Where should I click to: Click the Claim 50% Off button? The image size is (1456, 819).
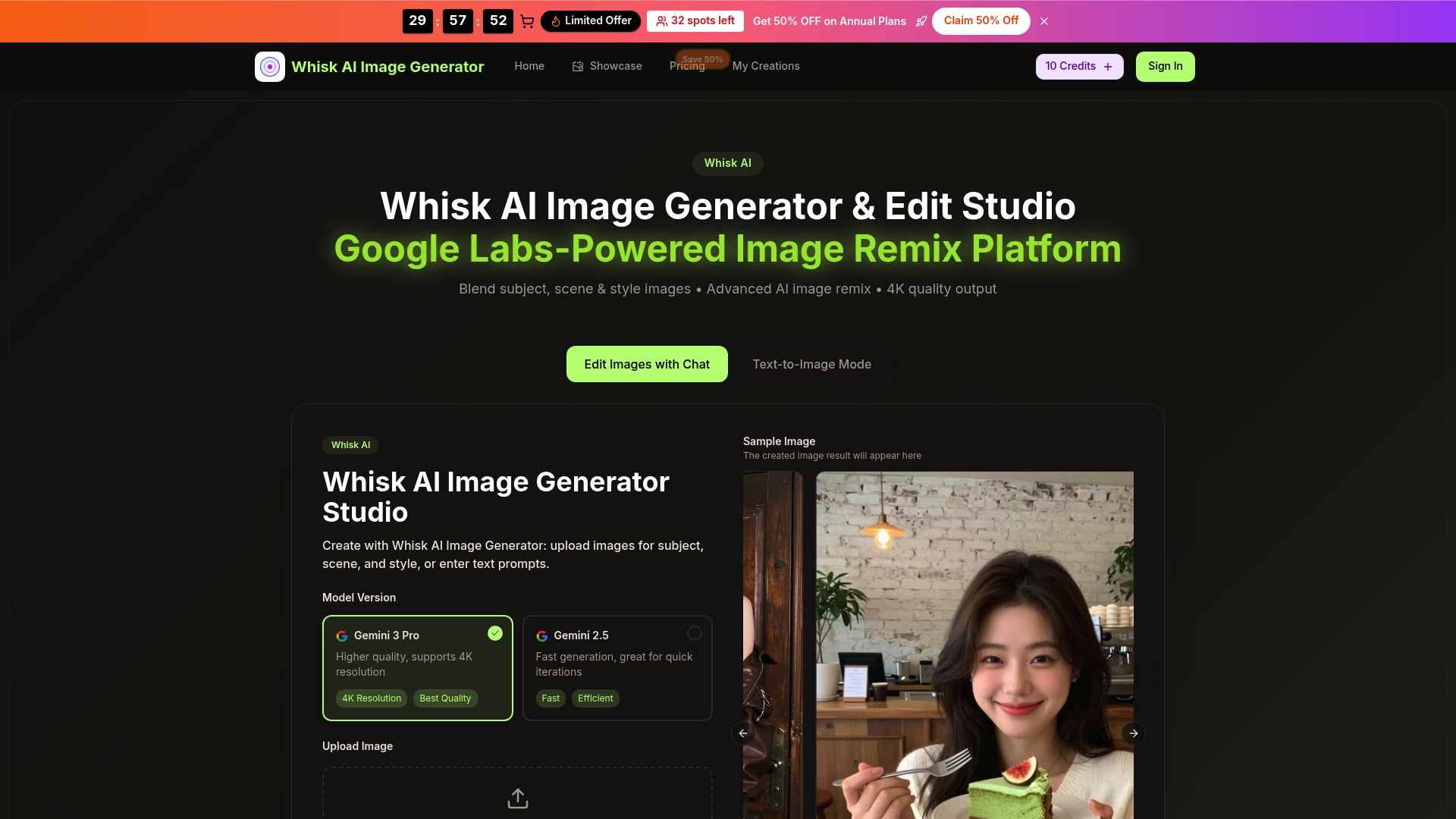981,20
